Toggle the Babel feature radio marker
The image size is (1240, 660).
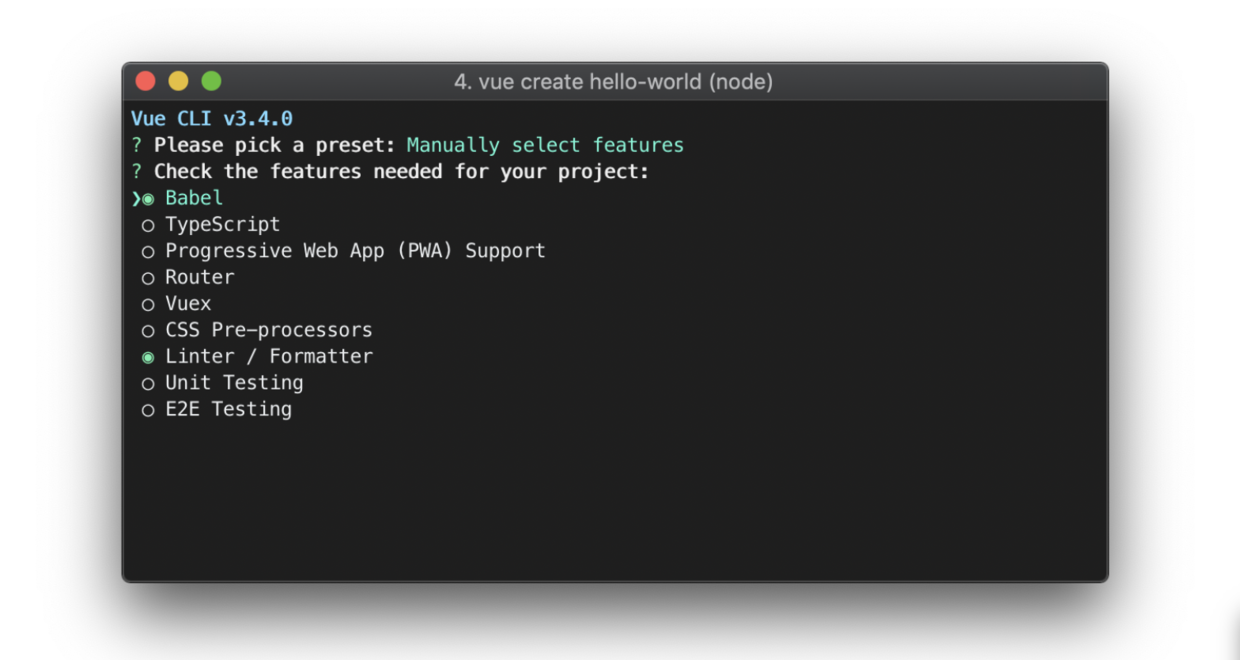click(x=148, y=199)
